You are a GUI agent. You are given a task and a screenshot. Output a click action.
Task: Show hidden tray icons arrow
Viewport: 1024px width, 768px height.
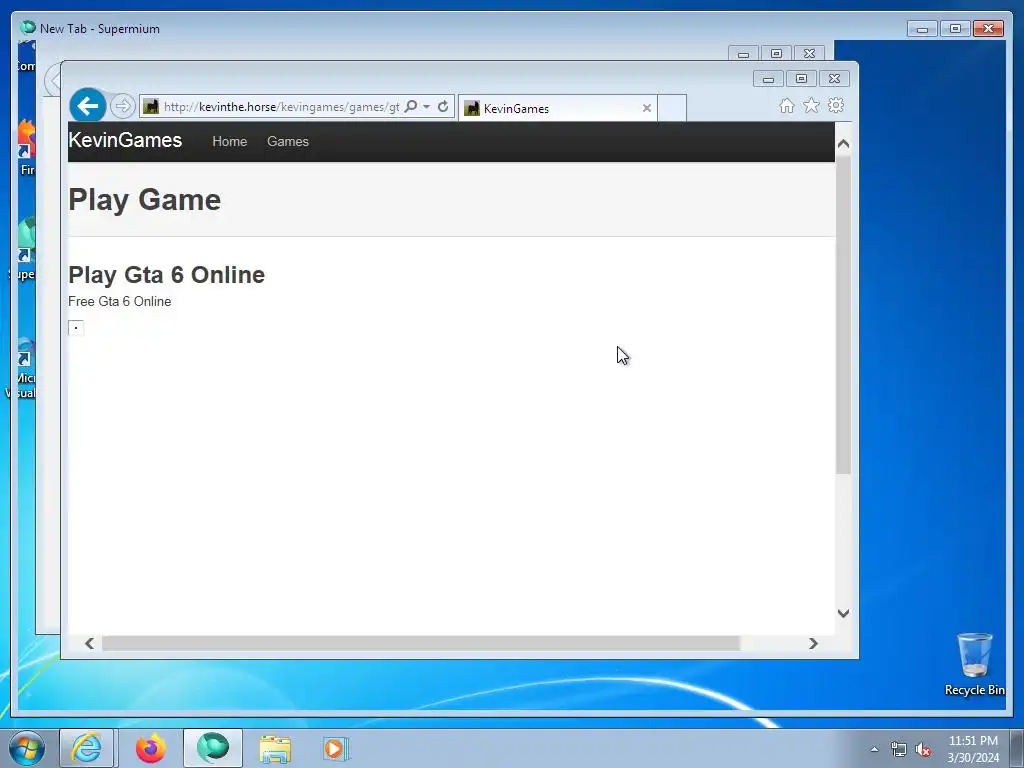tap(874, 749)
